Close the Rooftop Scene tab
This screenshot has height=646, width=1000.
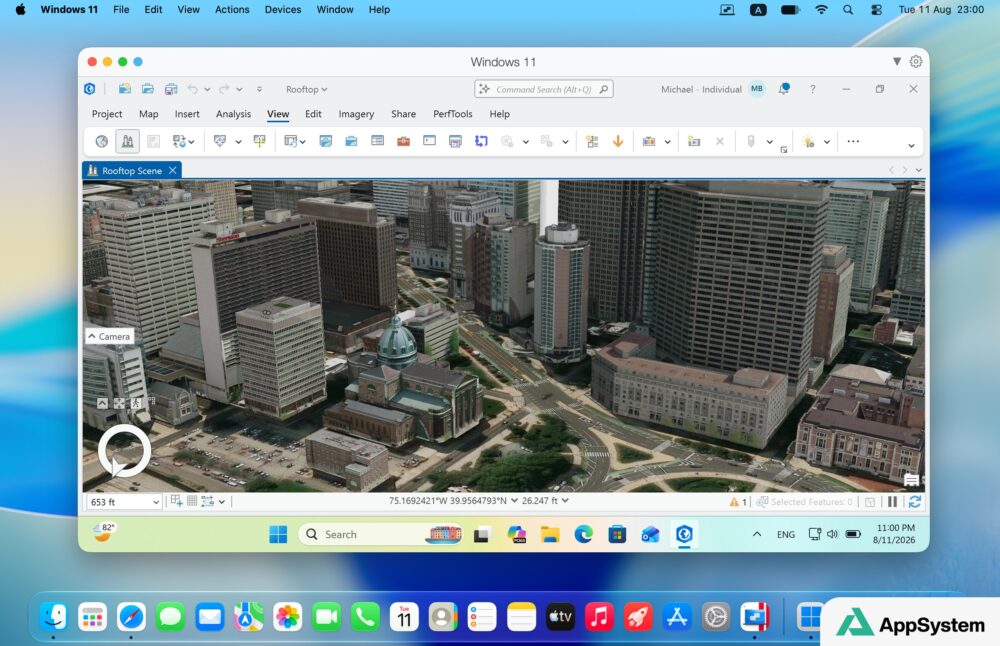tap(173, 170)
